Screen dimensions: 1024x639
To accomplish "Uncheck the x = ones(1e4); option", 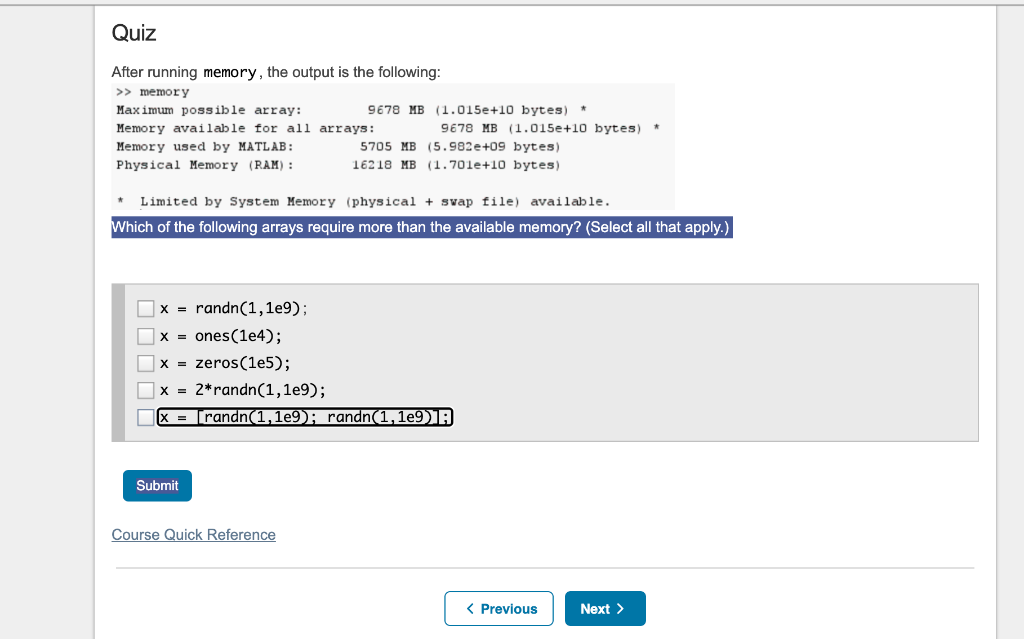I will [x=145, y=335].
